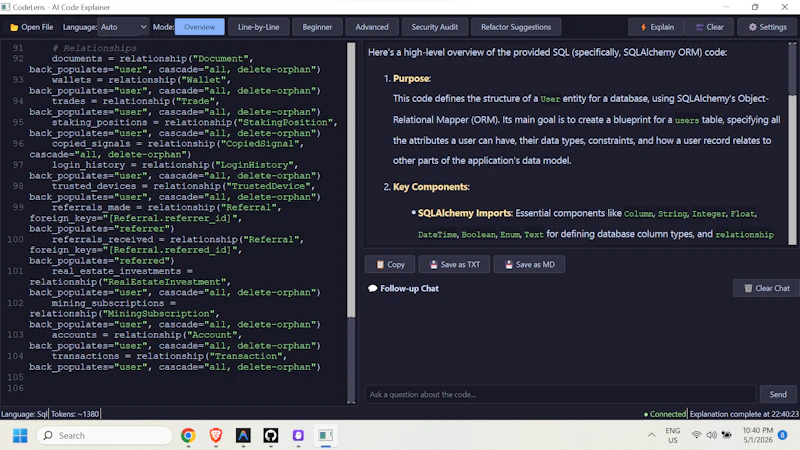The image size is (800, 450).
Task: Click 'accounts = relationship' on line 103
Action: click(116, 335)
